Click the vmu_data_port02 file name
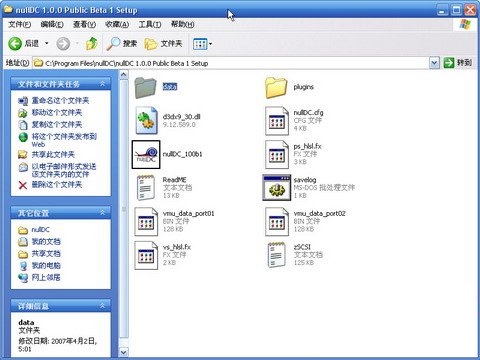Viewport: 480px width, 360px height. click(x=319, y=213)
